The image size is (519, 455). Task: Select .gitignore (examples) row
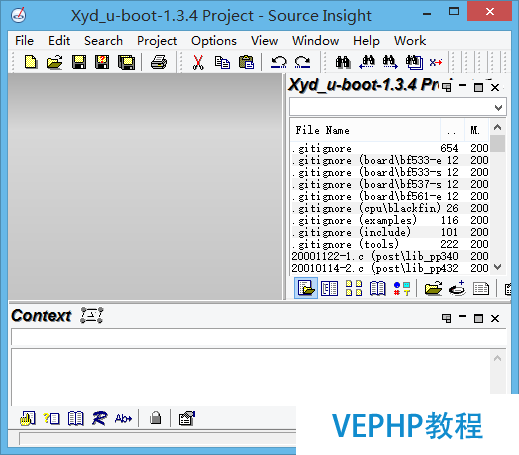tap(390, 220)
